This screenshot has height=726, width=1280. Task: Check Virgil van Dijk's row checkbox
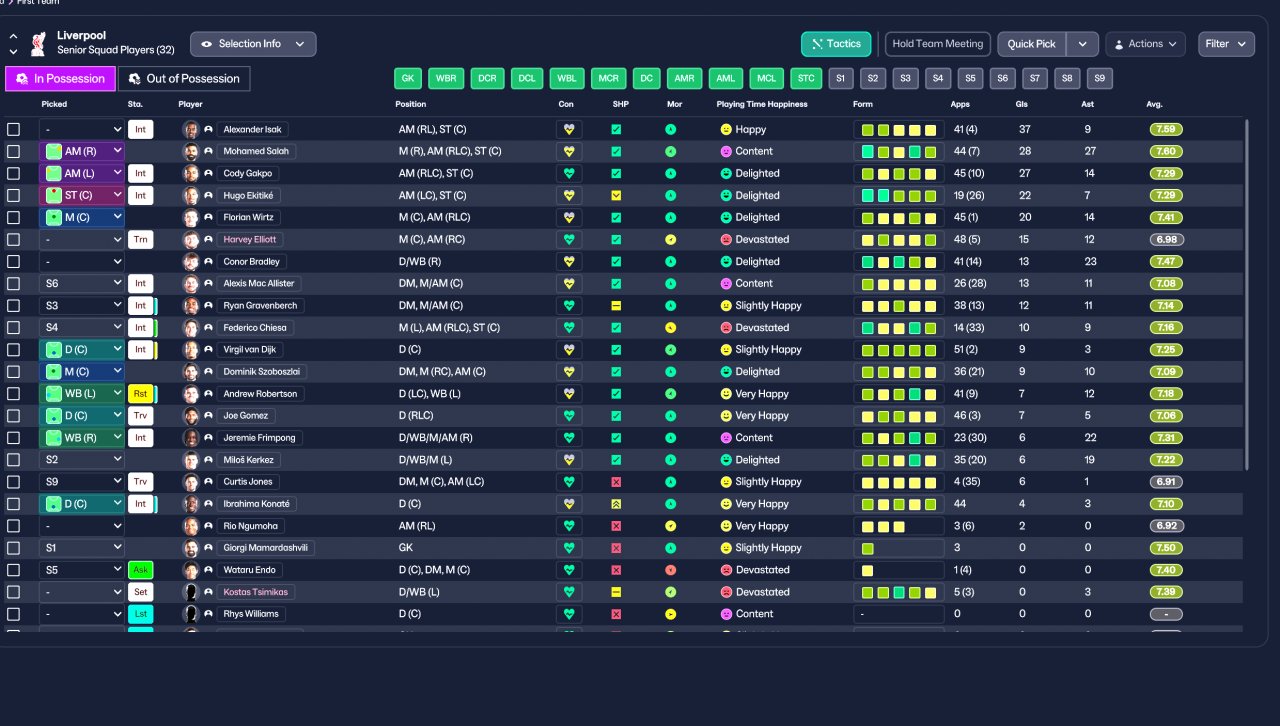click(x=13, y=349)
